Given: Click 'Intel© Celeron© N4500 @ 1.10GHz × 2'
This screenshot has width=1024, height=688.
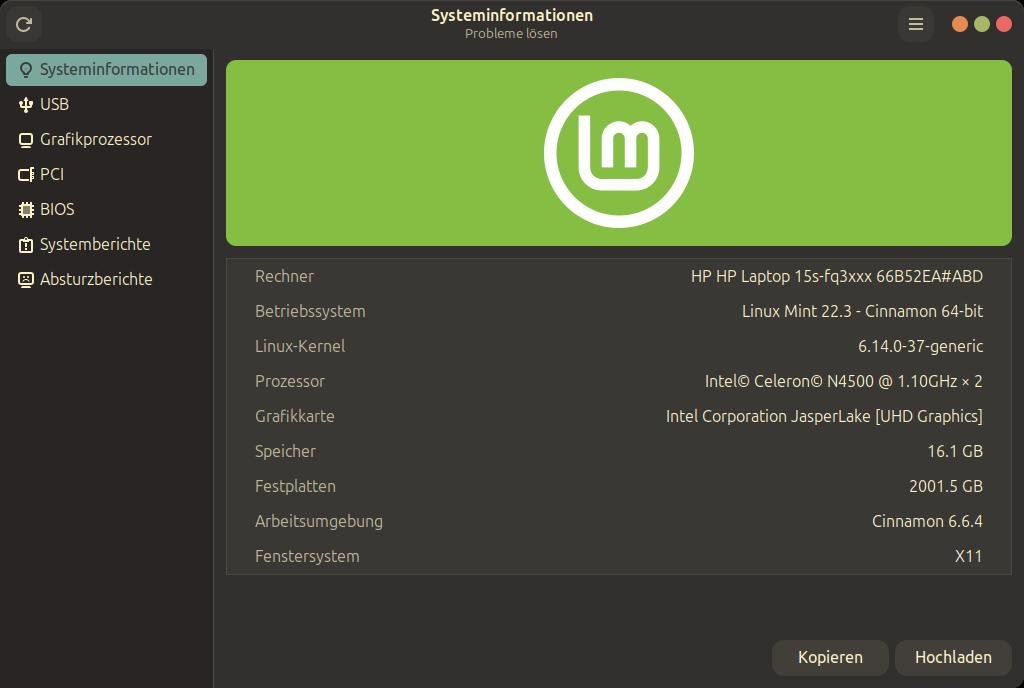Looking at the screenshot, I should [x=843, y=381].
